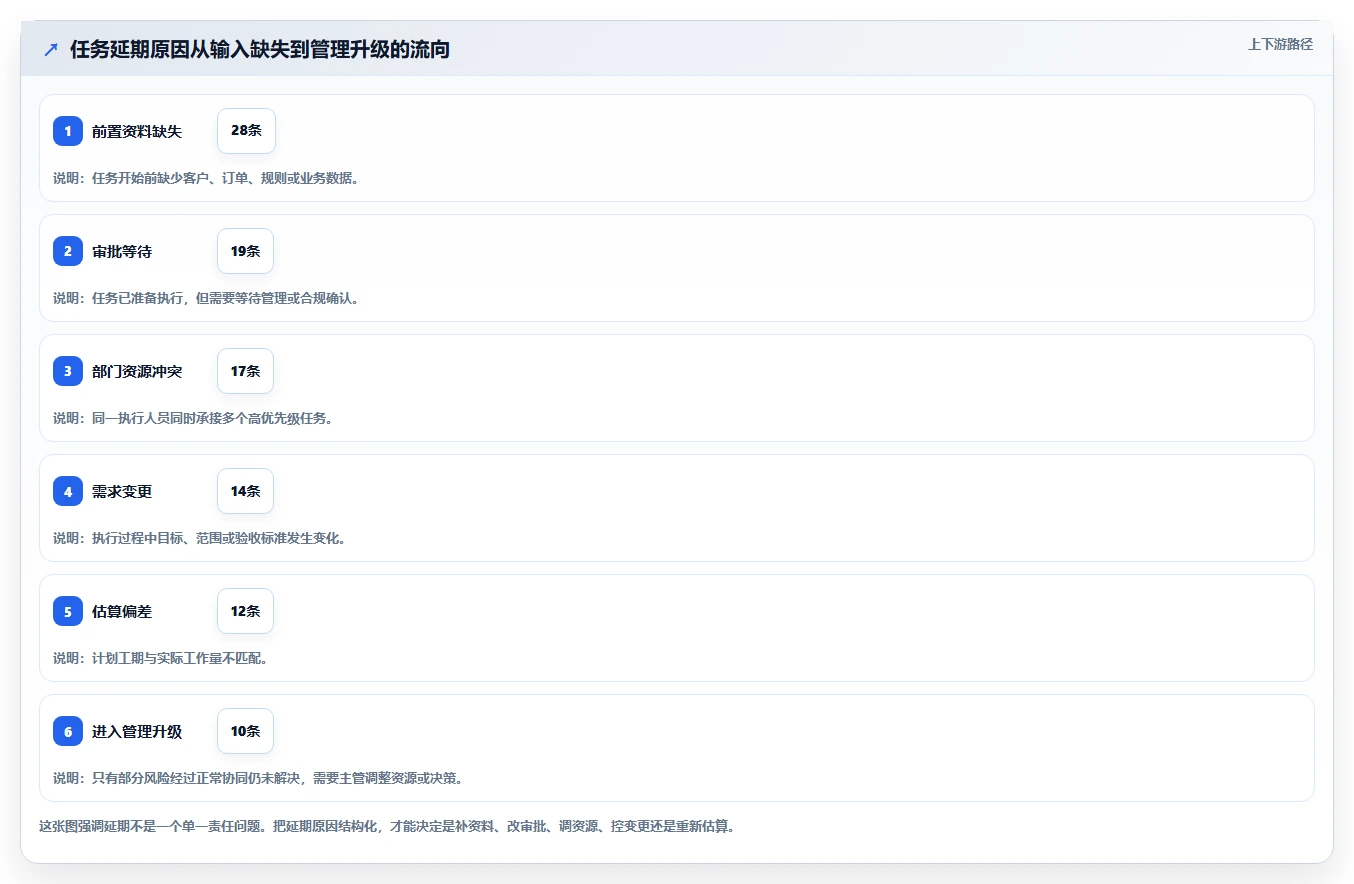Screen dimensions: 1354x884
Task: Click the 上下游路径 label in header
Action: pyautogui.click(x=1280, y=44)
